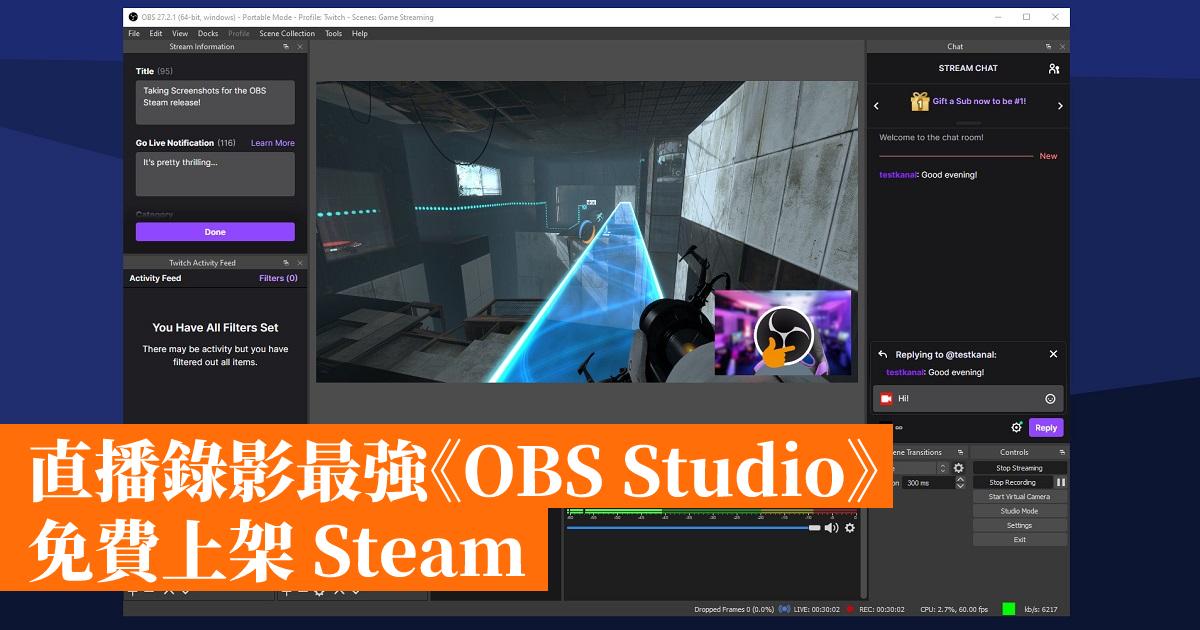Open audio mixer source gear settings
The height and width of the screenshot is (630, 1200).
(850, 528)
